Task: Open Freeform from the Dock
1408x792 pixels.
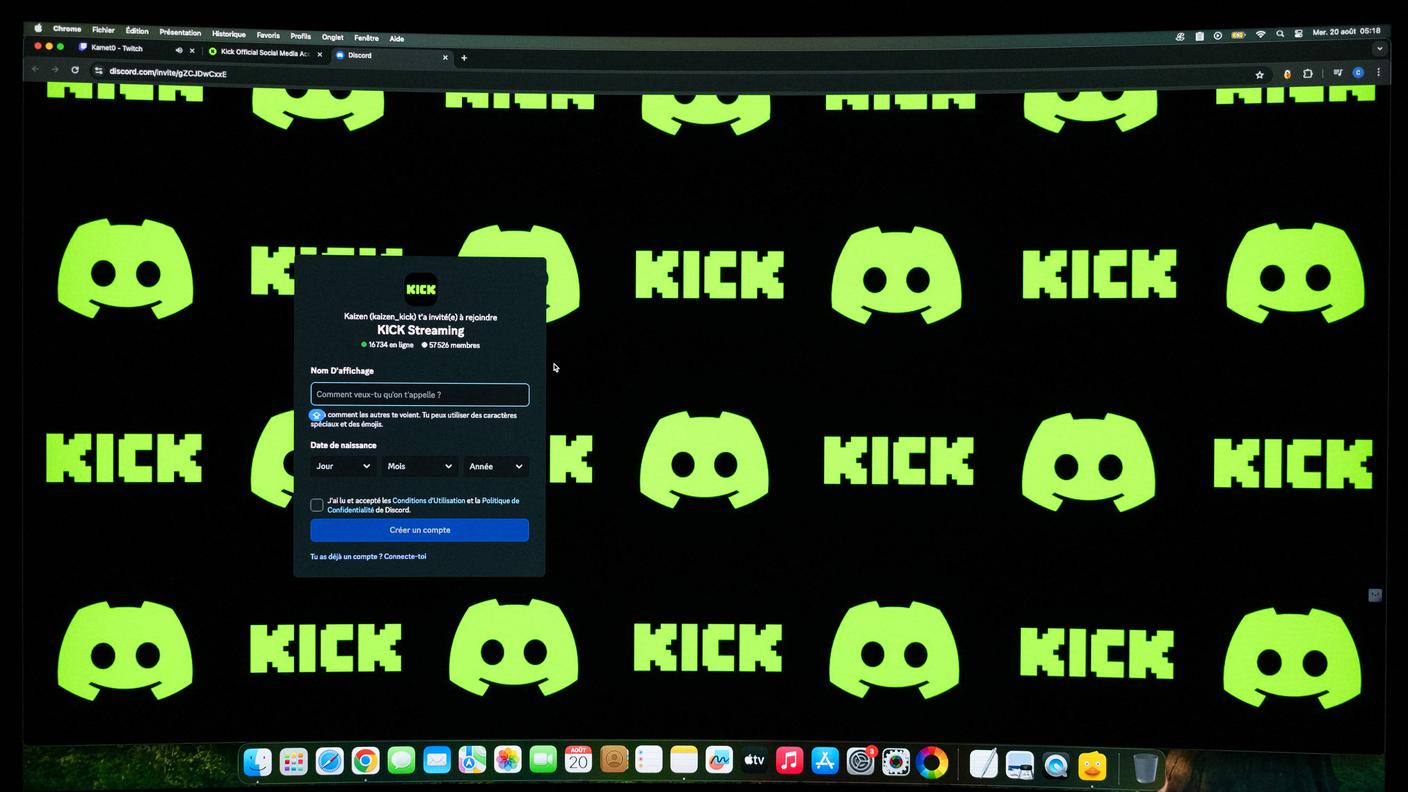Action: click(719, 761)
